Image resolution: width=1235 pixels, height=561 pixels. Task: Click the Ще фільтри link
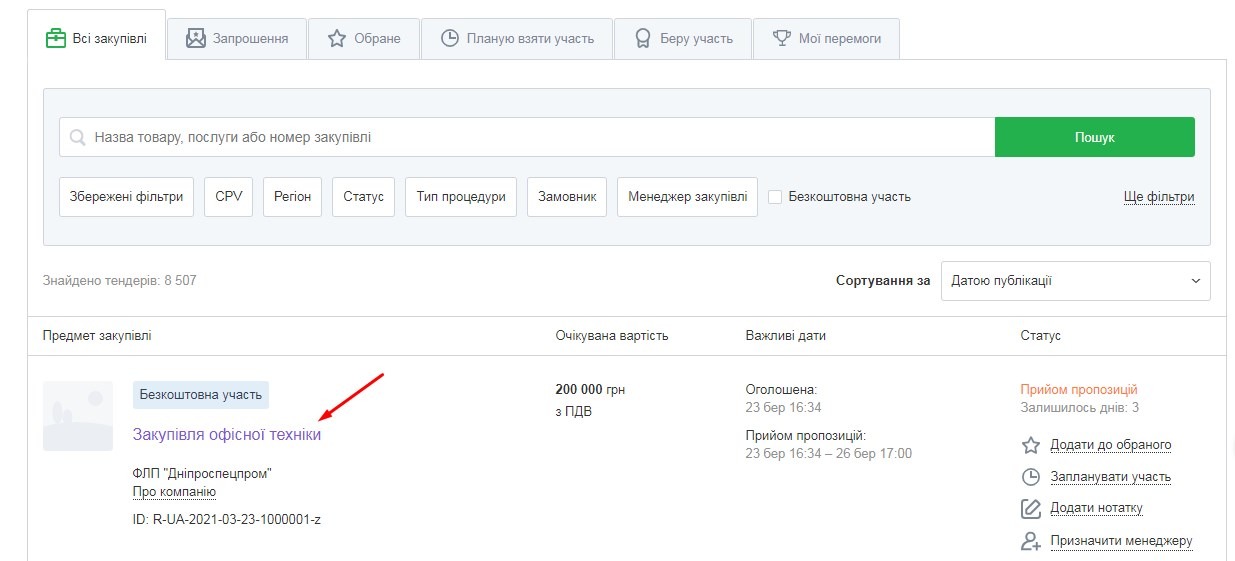1159,197
